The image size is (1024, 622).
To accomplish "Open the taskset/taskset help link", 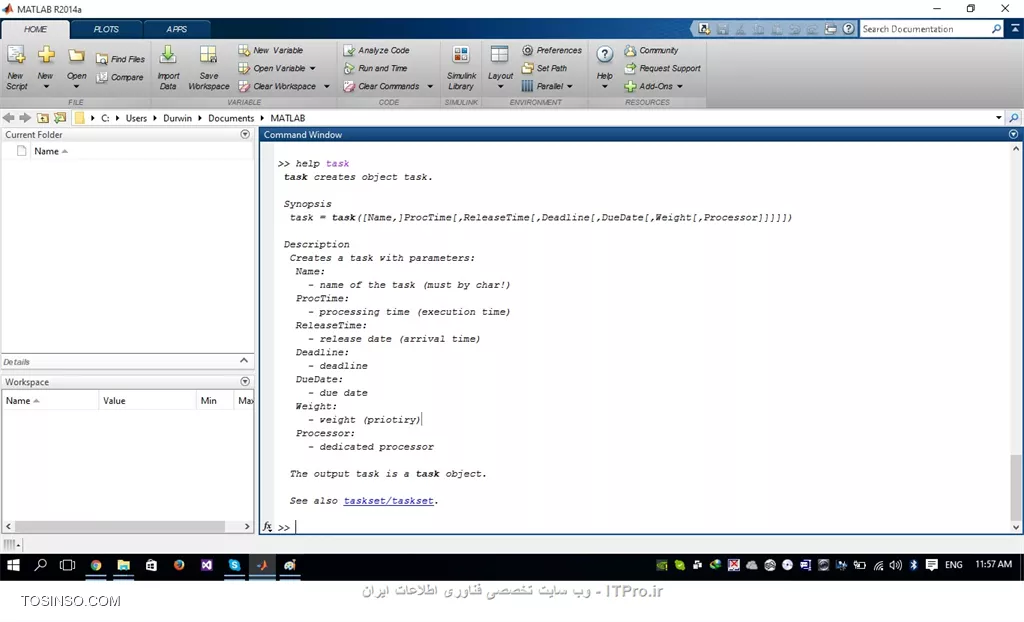I will [389, 501].
